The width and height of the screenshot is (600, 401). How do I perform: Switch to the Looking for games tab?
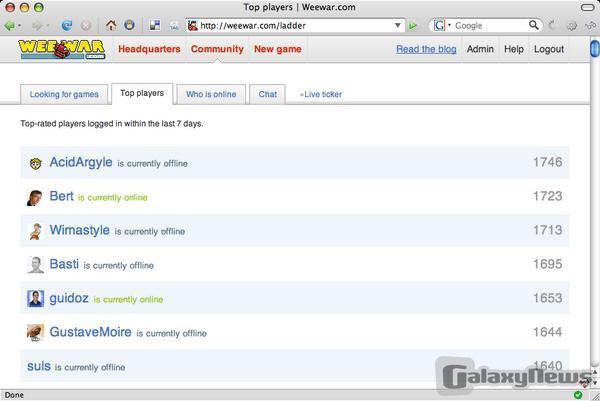point(64,94)
